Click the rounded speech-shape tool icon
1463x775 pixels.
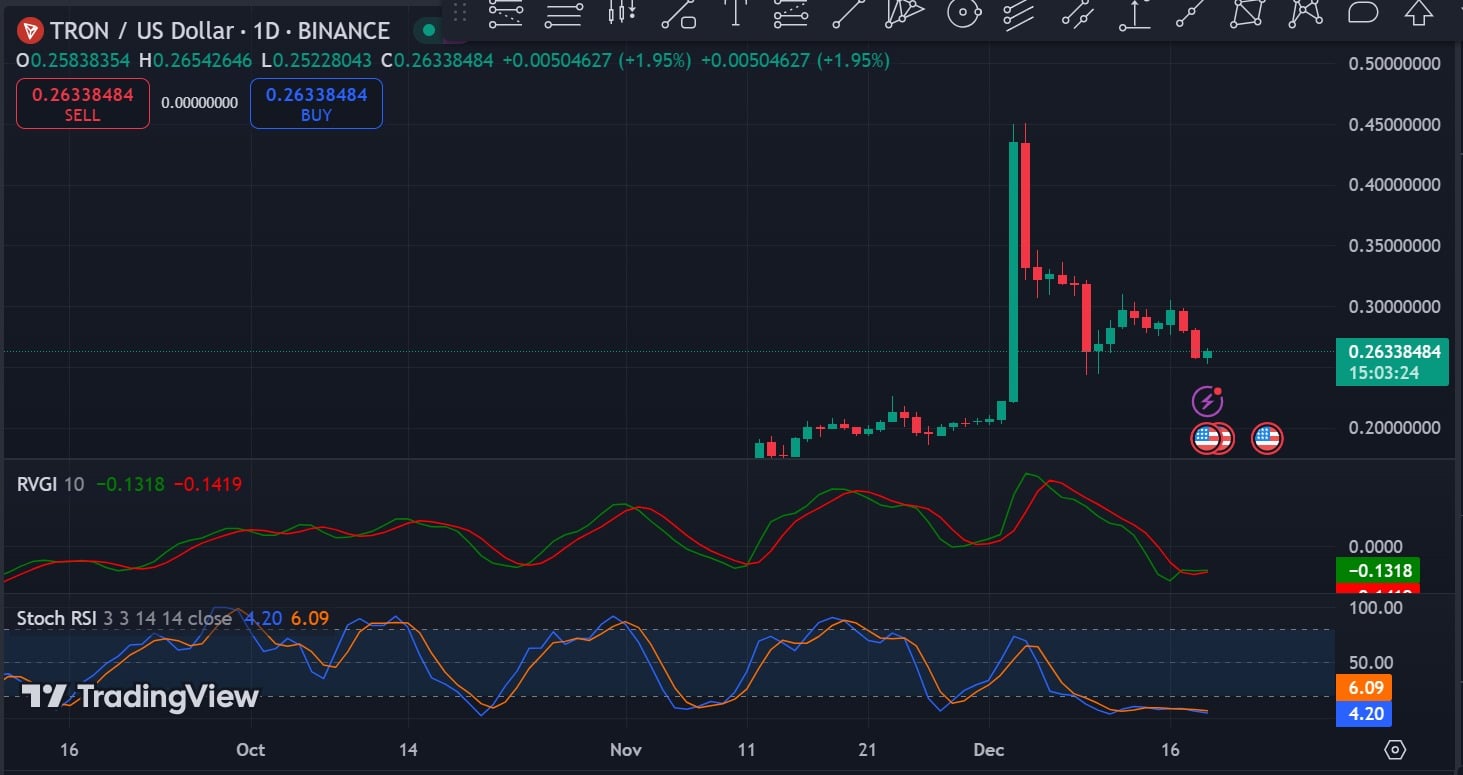point(1363,13)
